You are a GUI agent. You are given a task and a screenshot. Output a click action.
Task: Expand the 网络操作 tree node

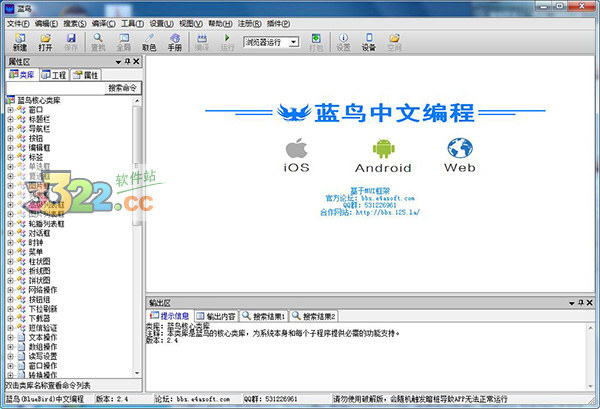pyautogui.click(x=10, y=290)
